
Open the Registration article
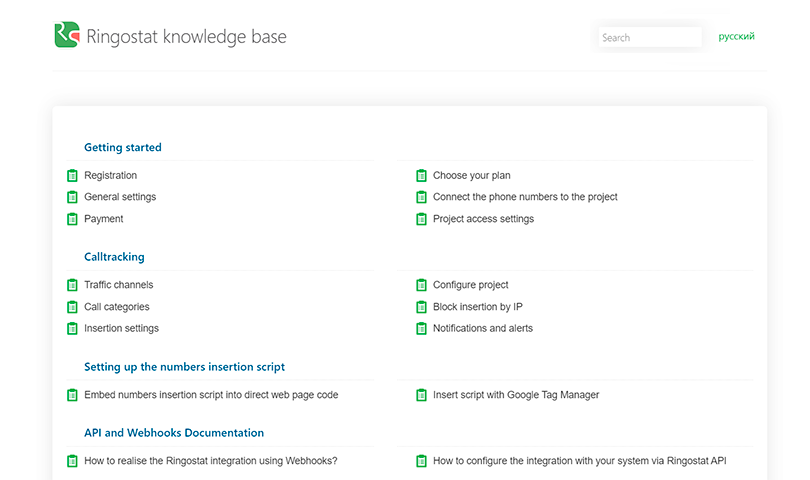111,175
